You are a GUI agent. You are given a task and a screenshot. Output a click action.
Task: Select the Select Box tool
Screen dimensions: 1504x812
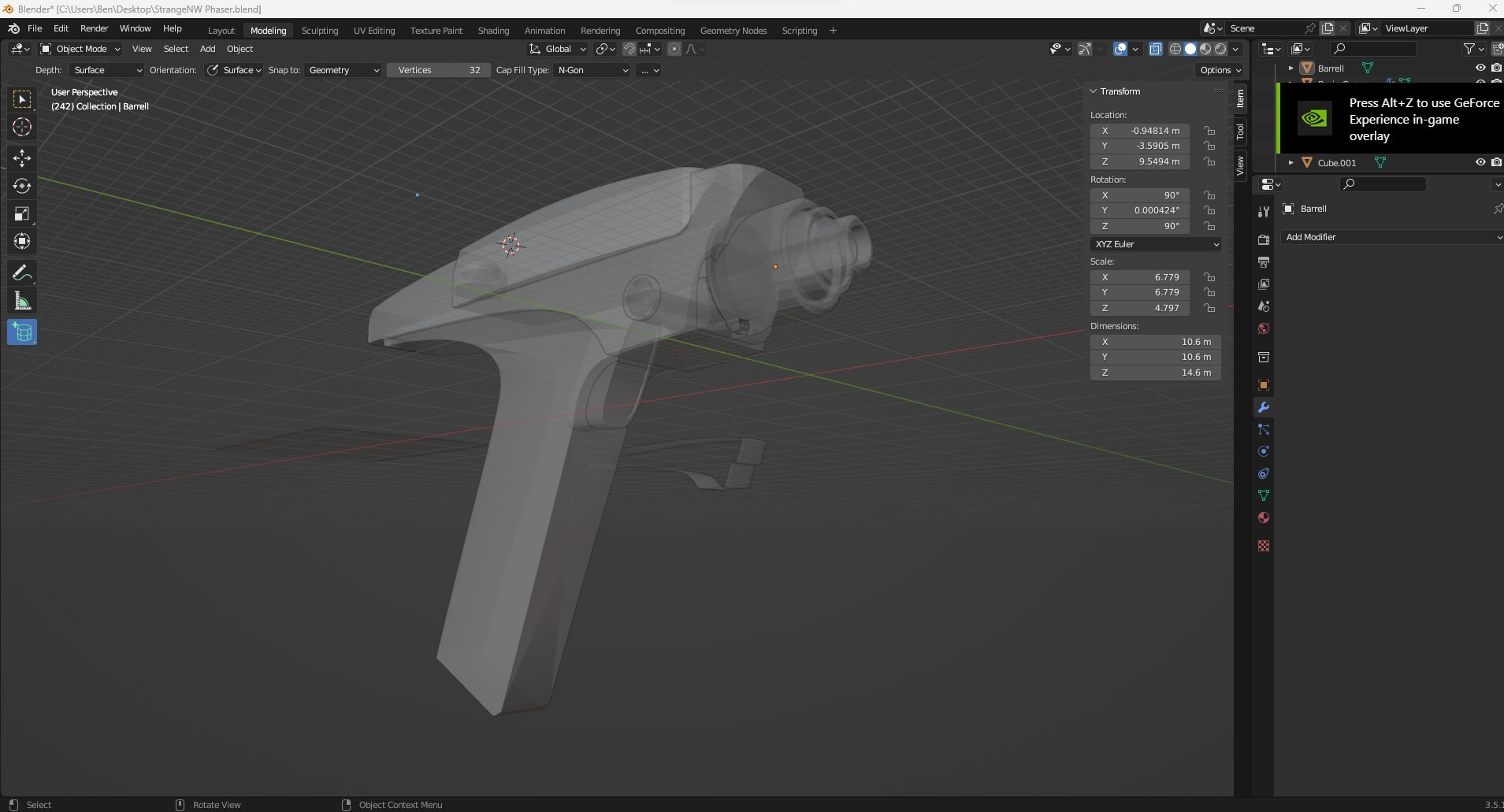22,99
